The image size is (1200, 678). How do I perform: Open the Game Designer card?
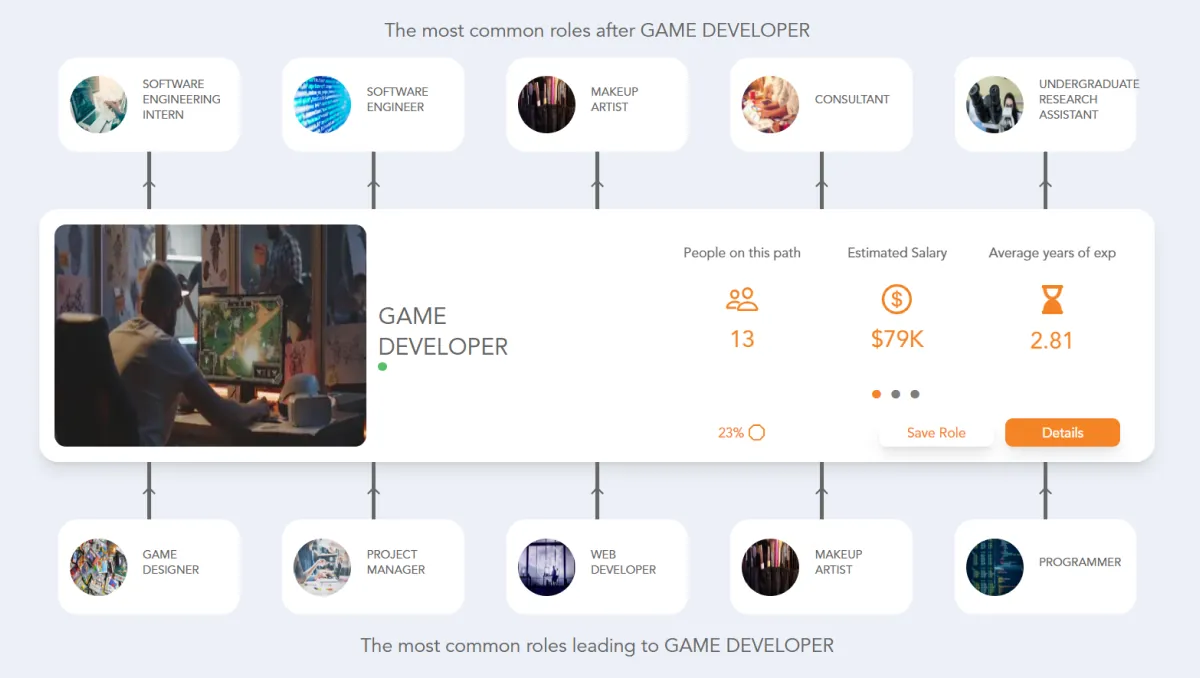tap(148, 566)
